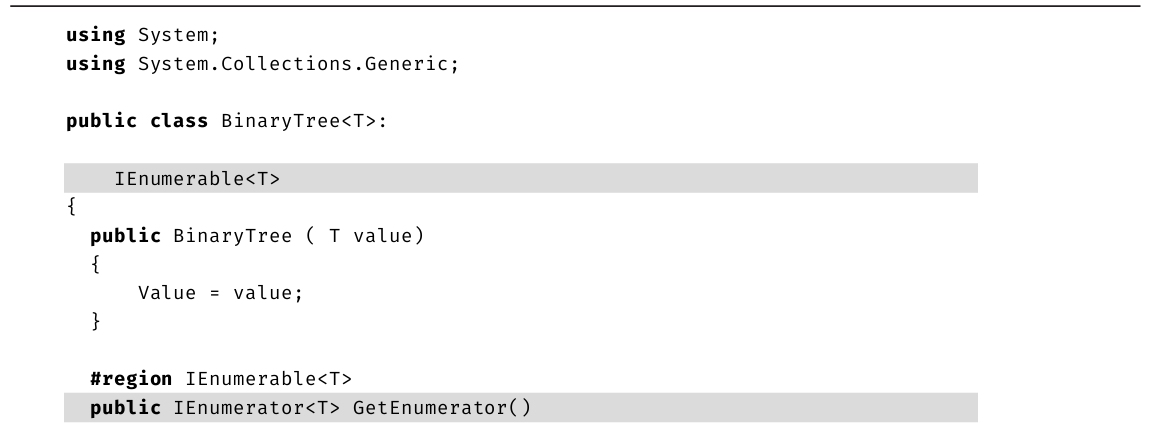1152x425 pixels.
Task: Click the "IEnumerator<T>" return type
Action: point(228,408)
